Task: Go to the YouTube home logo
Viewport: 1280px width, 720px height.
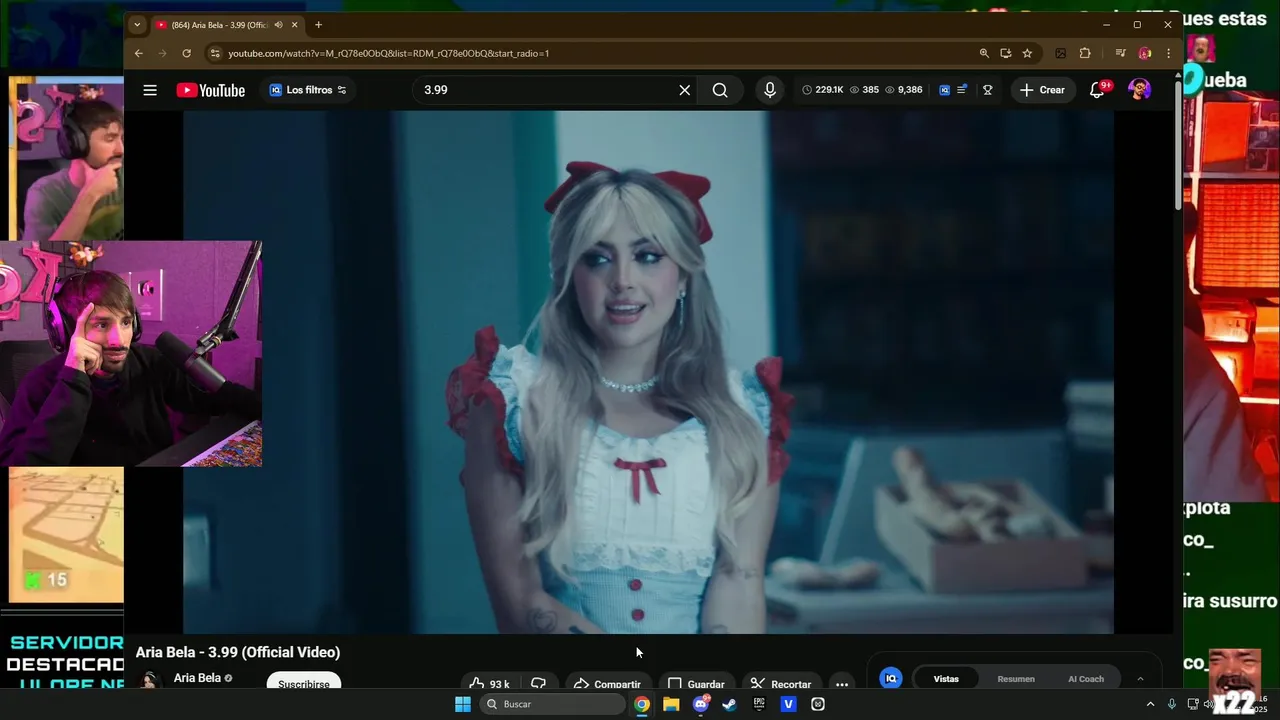Action: tap(211, 90)
